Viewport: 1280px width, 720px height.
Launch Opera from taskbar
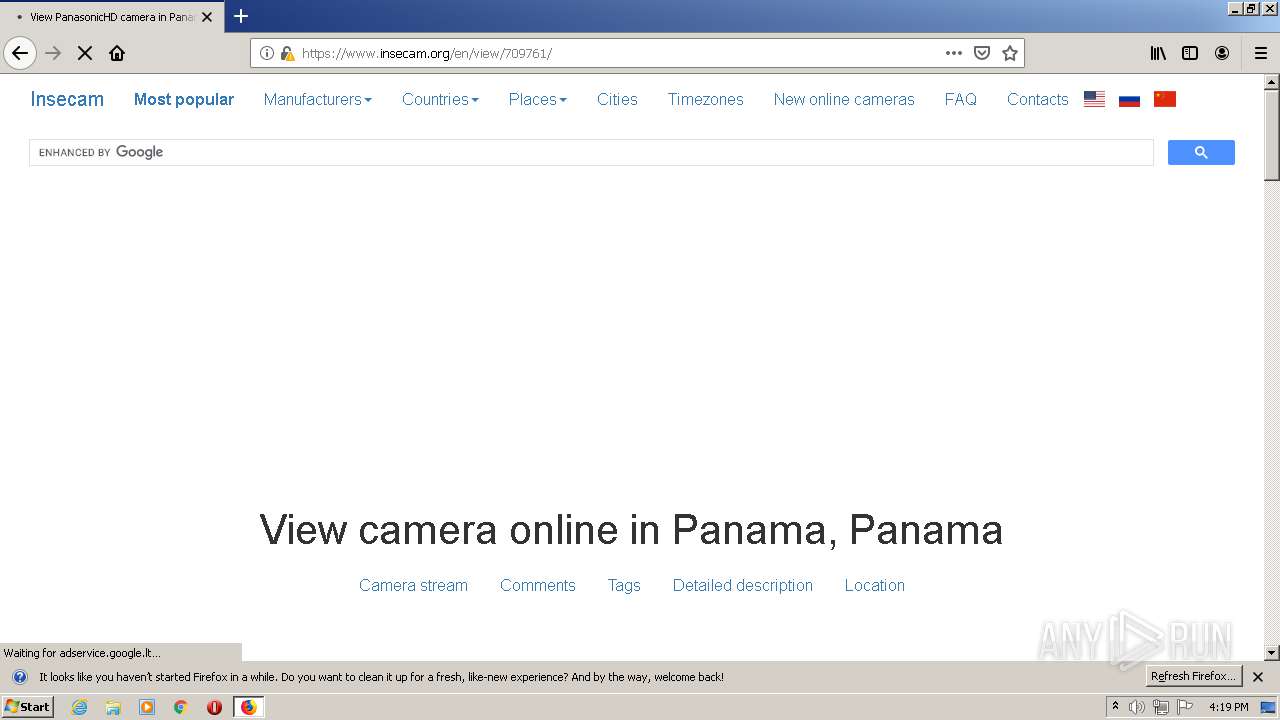pyautogui.click(x=214, y=707)
